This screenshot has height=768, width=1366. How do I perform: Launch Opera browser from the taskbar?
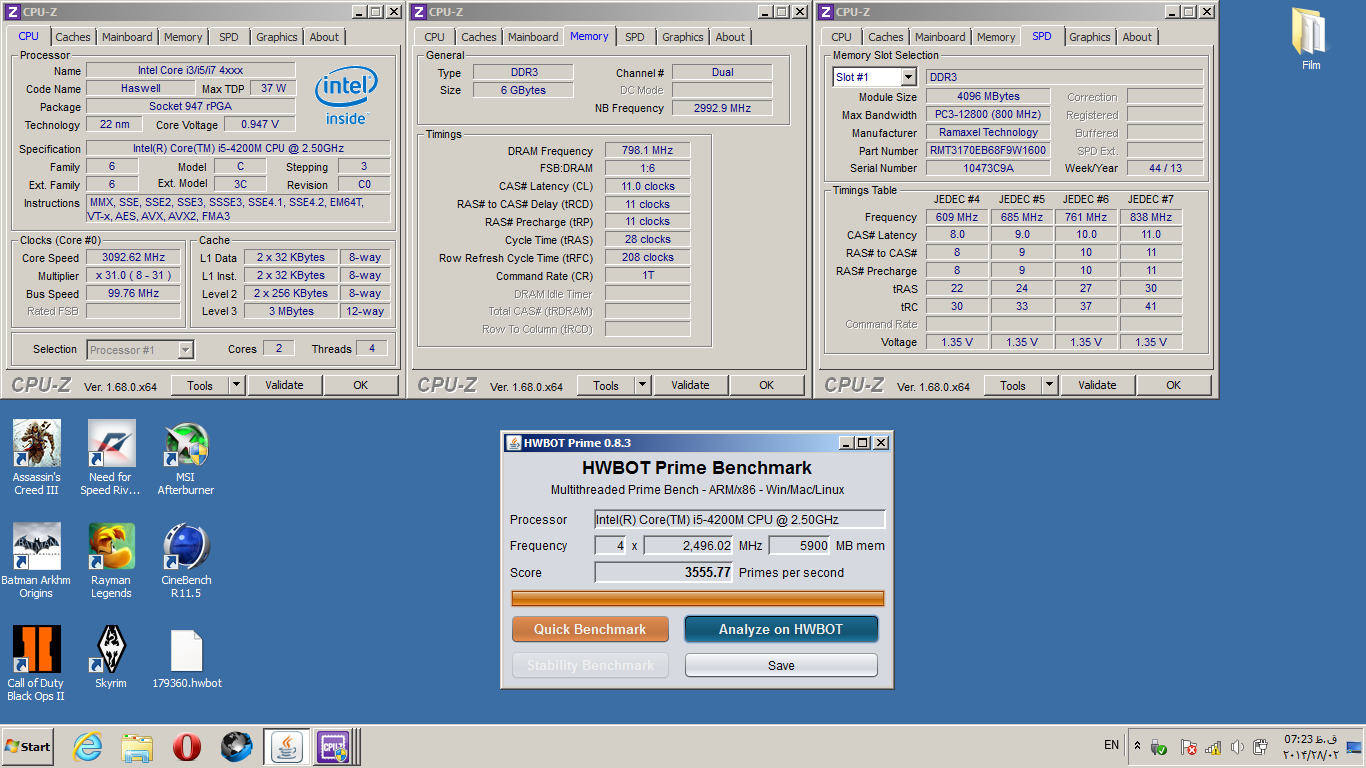[187, 746]
